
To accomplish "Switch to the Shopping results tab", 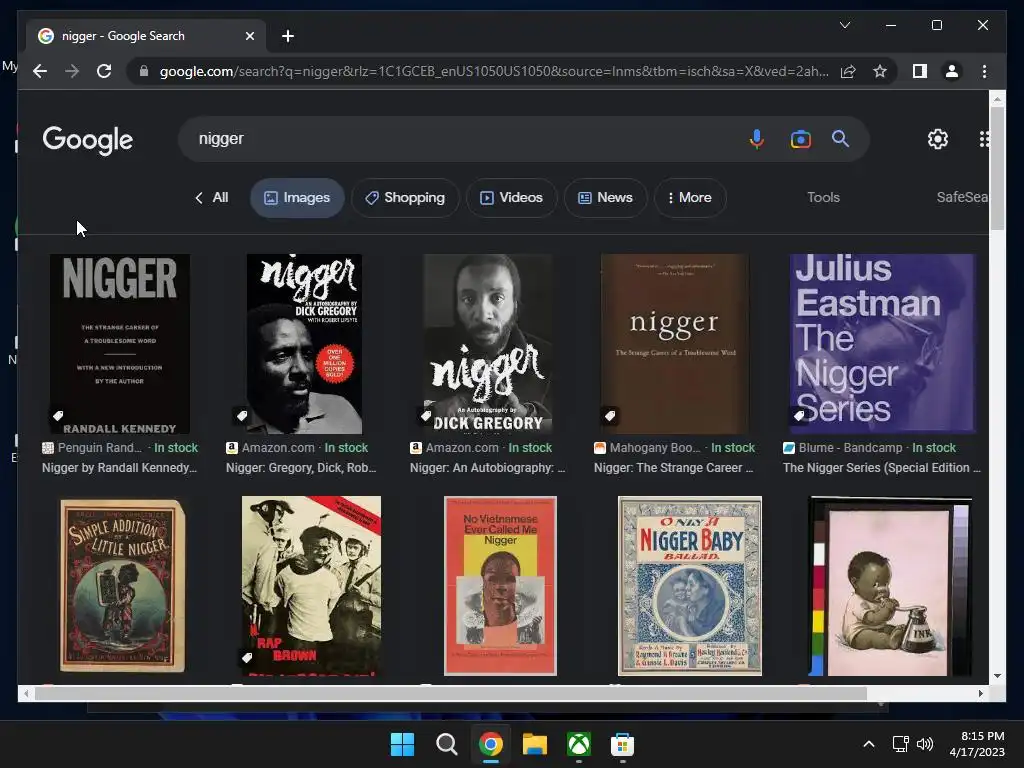I will (405, 197).
